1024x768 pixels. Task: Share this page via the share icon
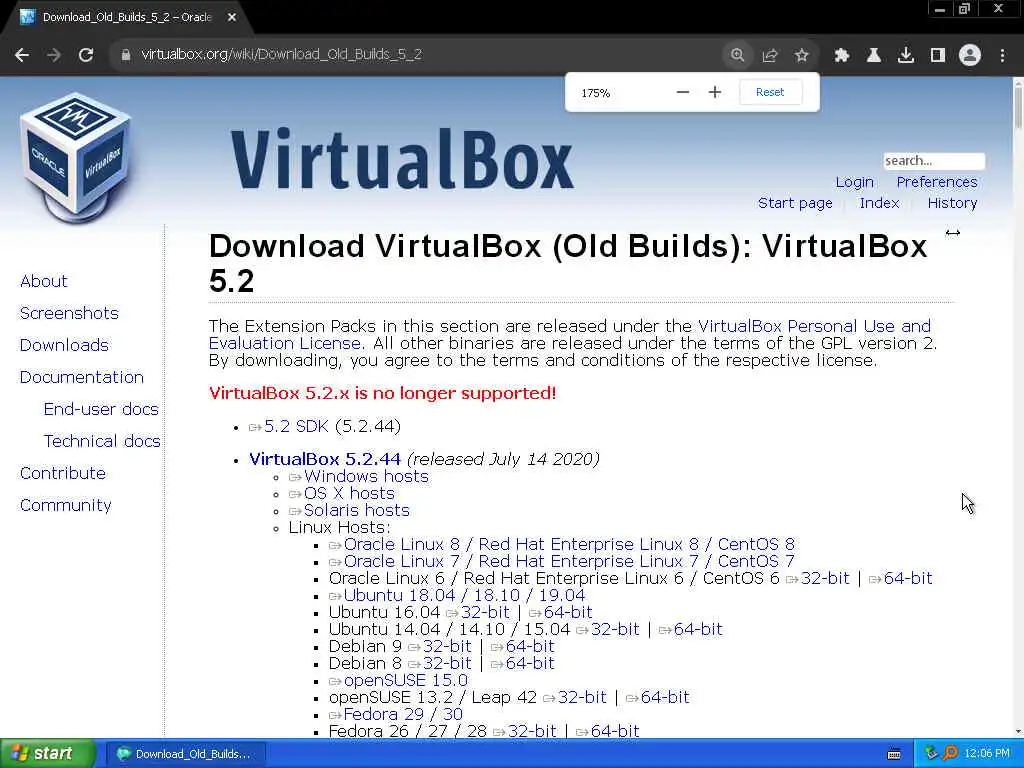click(x=770, y=55)
